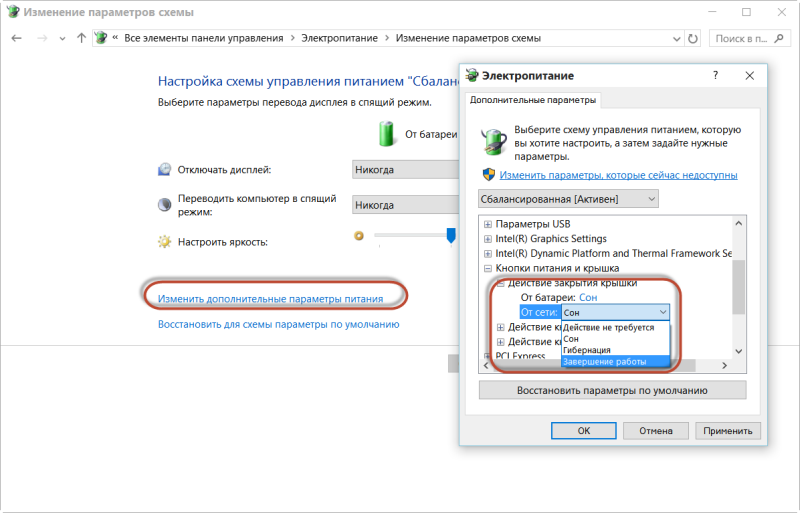The width and height of the screenshot is (800, 513).
Task: Go up one level with up arrow
Action: (x=81, y=38)
